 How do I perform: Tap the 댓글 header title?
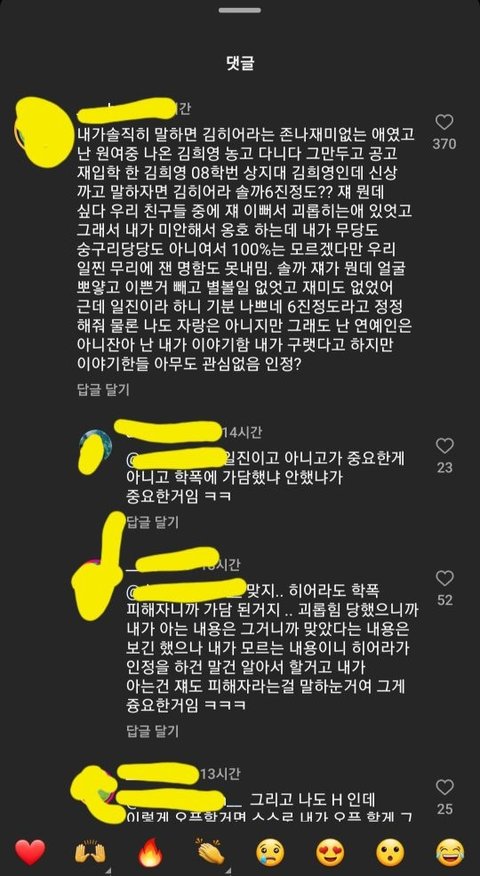coord(240,64)
